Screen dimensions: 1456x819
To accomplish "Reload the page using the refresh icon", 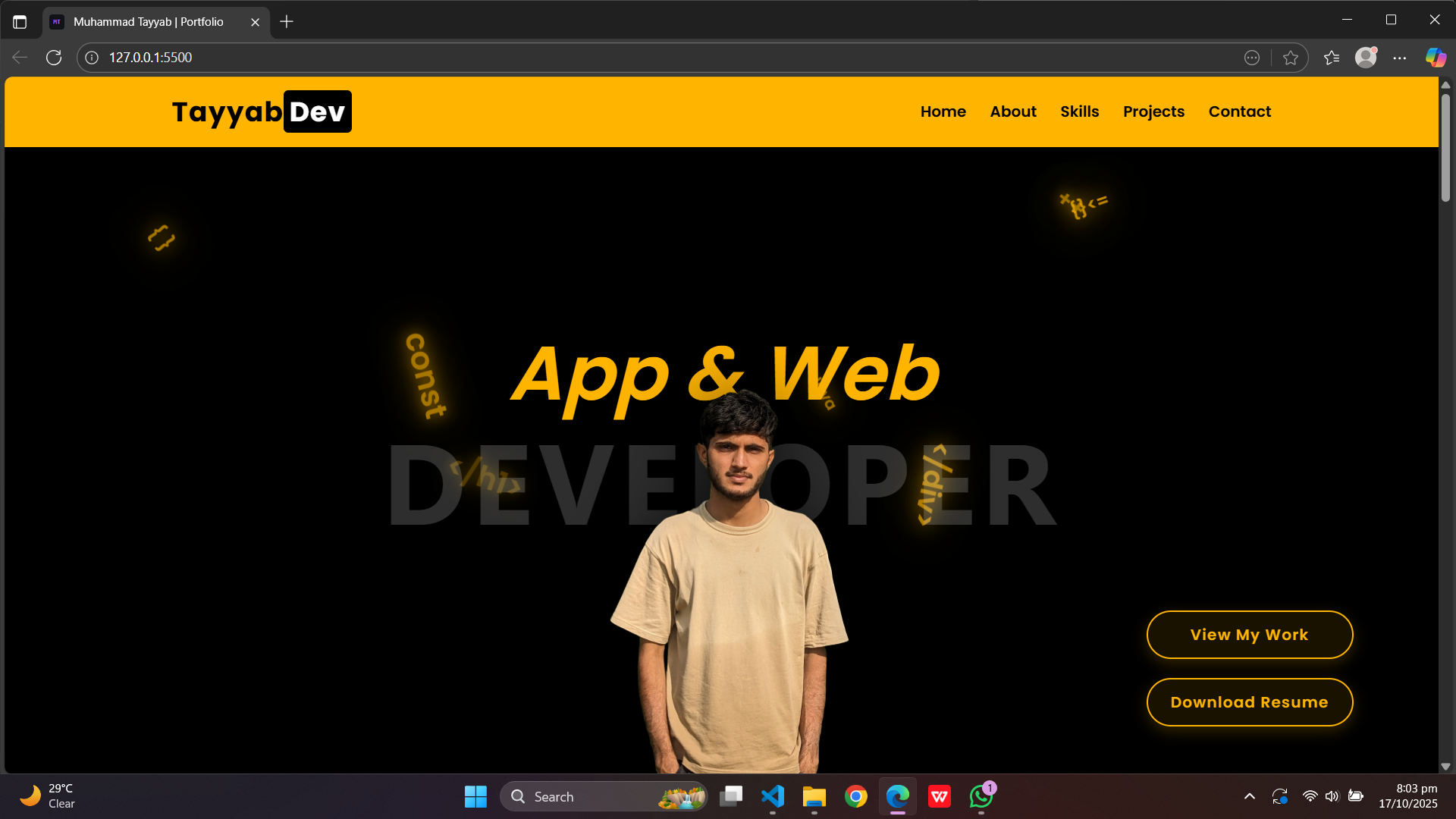I will coord(53,57).
